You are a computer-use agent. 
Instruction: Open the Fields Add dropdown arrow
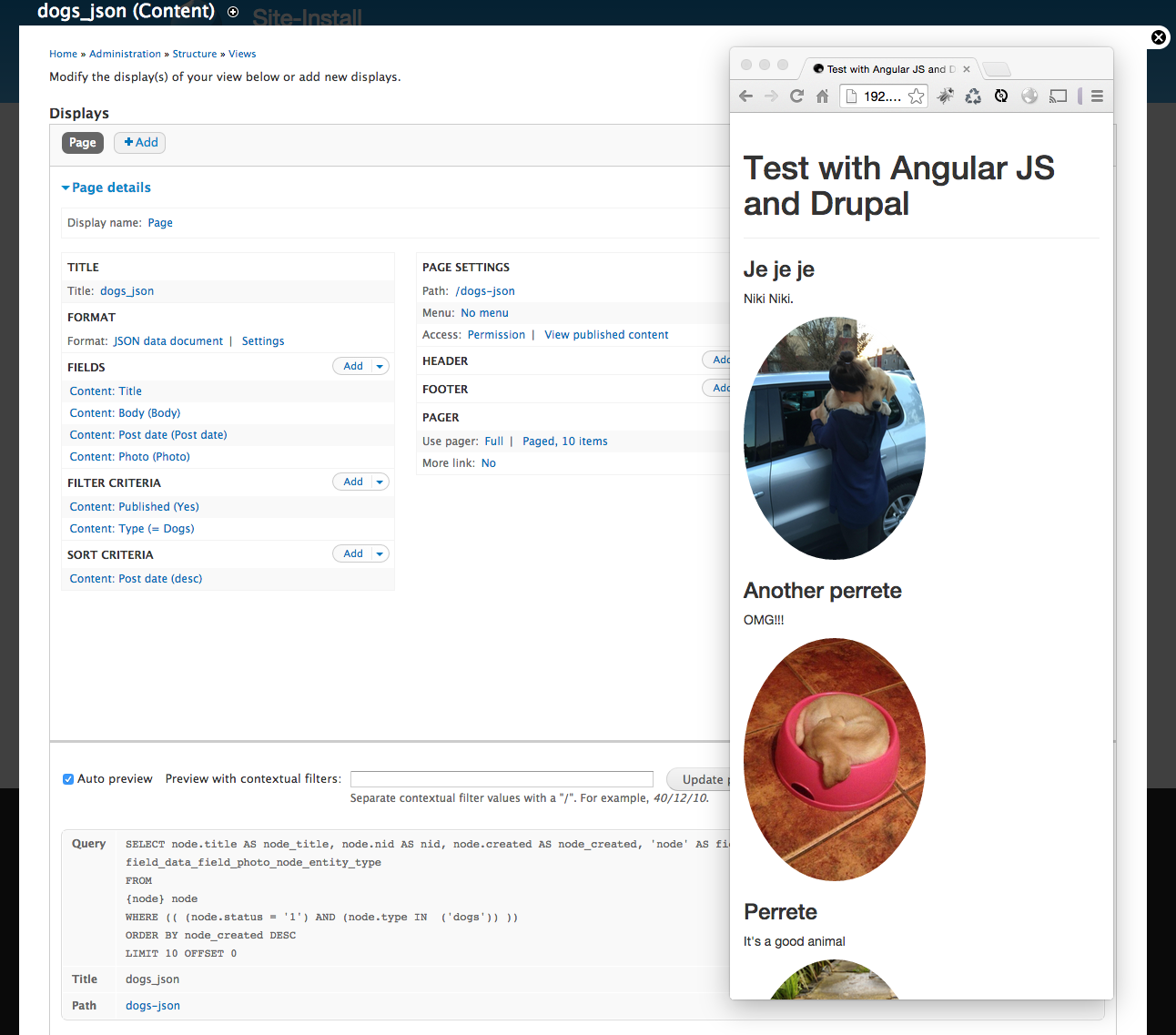point(380,366)
